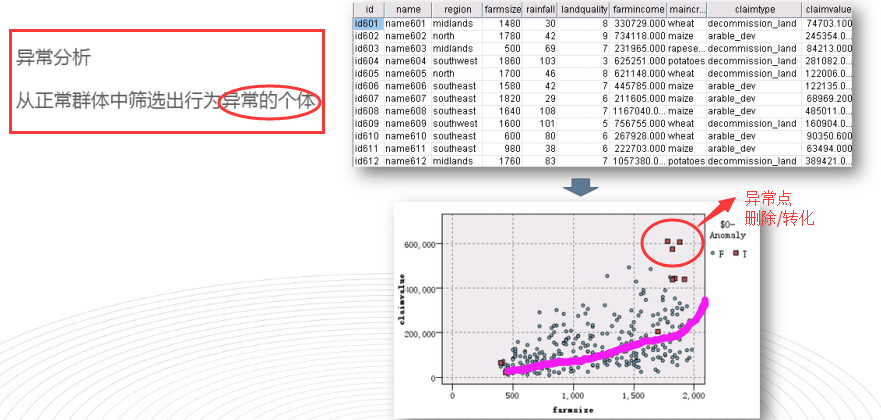Click the north region in the id602 row
The width and height of the screenshot is (881, 420).
pyautogui.click(x=457, y=36)
